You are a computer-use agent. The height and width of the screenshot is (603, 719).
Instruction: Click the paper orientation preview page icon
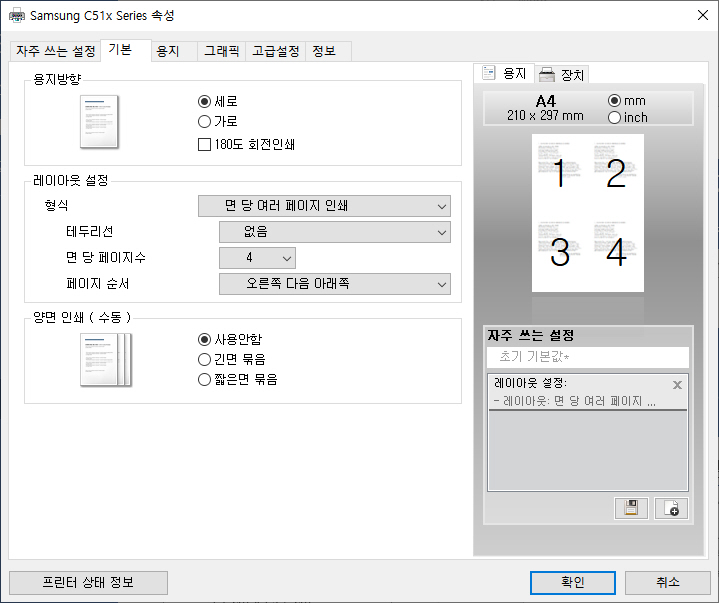point(100,122)
